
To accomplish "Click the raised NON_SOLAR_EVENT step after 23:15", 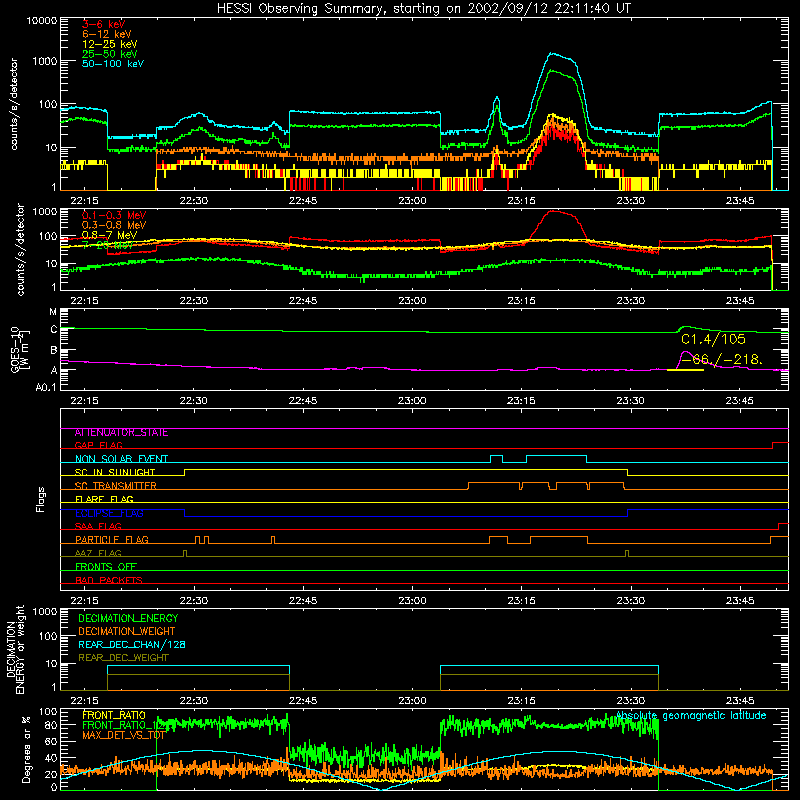I will 556,456.
